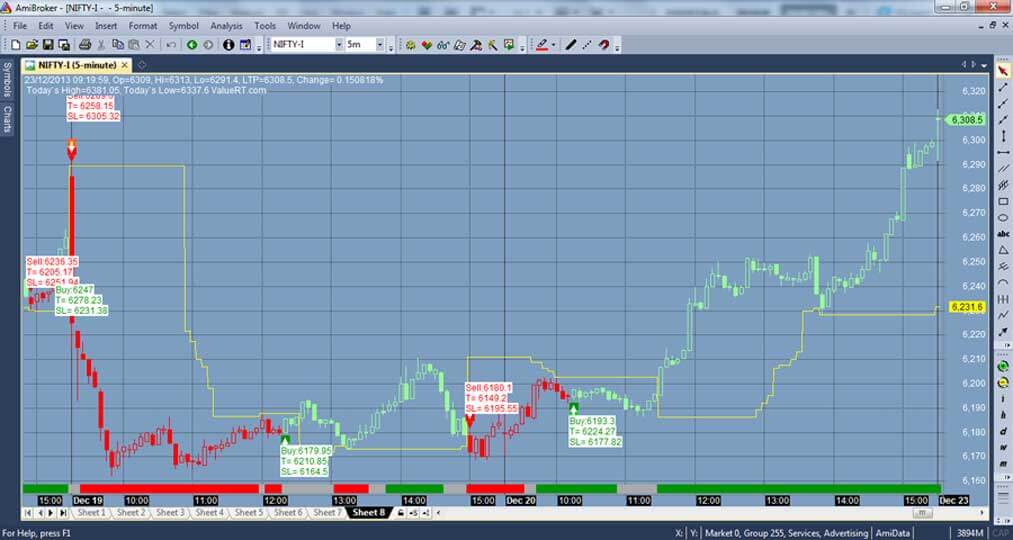Click the horizontal chart scrollbar thumb

pos(923,512)
